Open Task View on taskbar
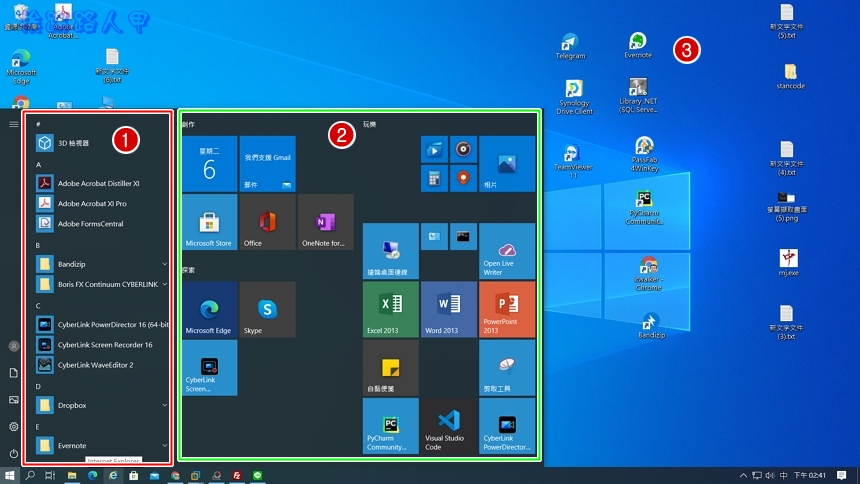 [50, 475]
